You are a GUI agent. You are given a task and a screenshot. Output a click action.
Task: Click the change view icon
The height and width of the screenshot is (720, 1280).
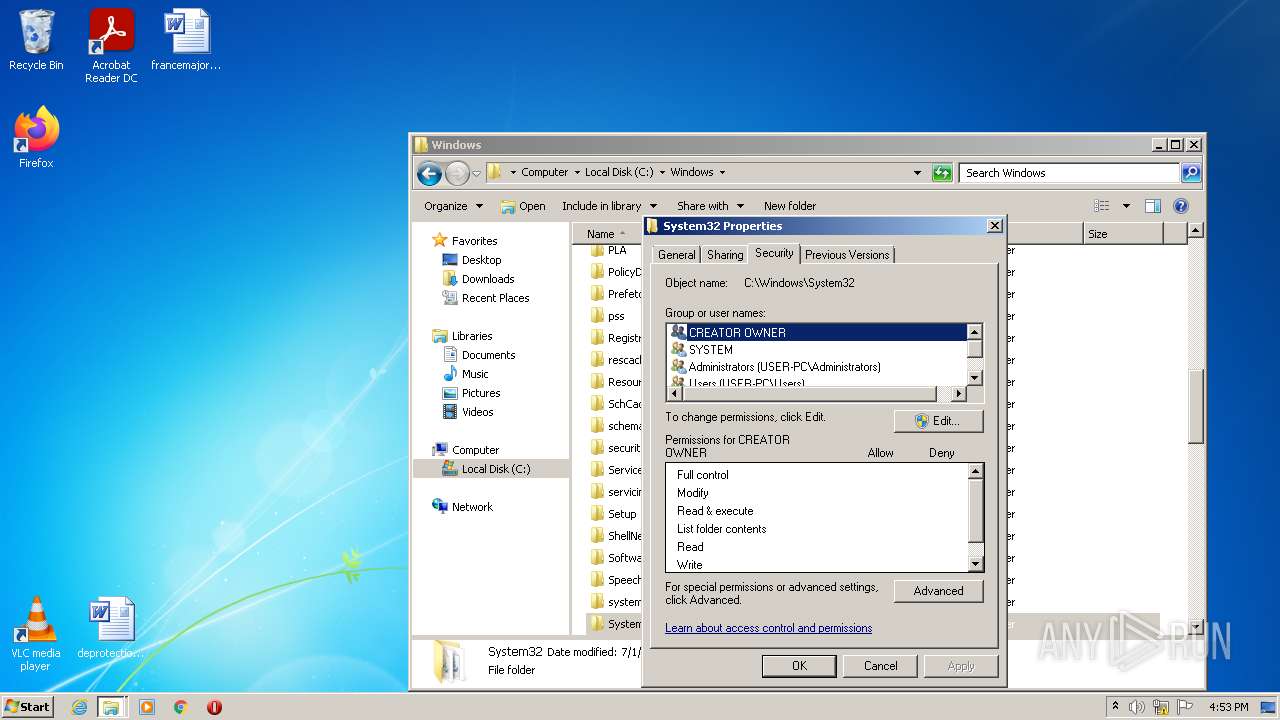pos(1102,206)
